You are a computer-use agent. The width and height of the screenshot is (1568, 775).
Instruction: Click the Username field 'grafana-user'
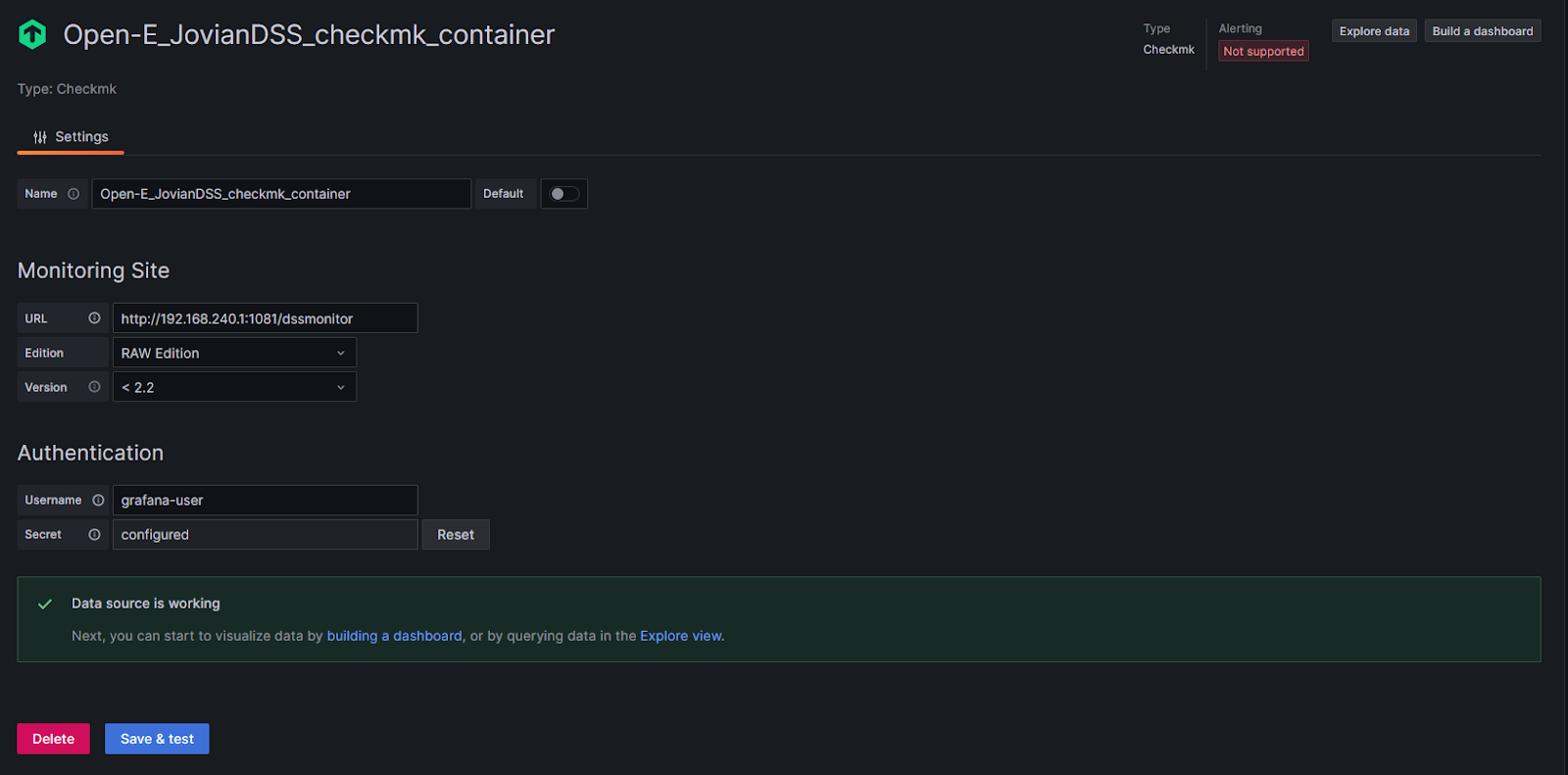pyautogui.click(x=265, y=500)
